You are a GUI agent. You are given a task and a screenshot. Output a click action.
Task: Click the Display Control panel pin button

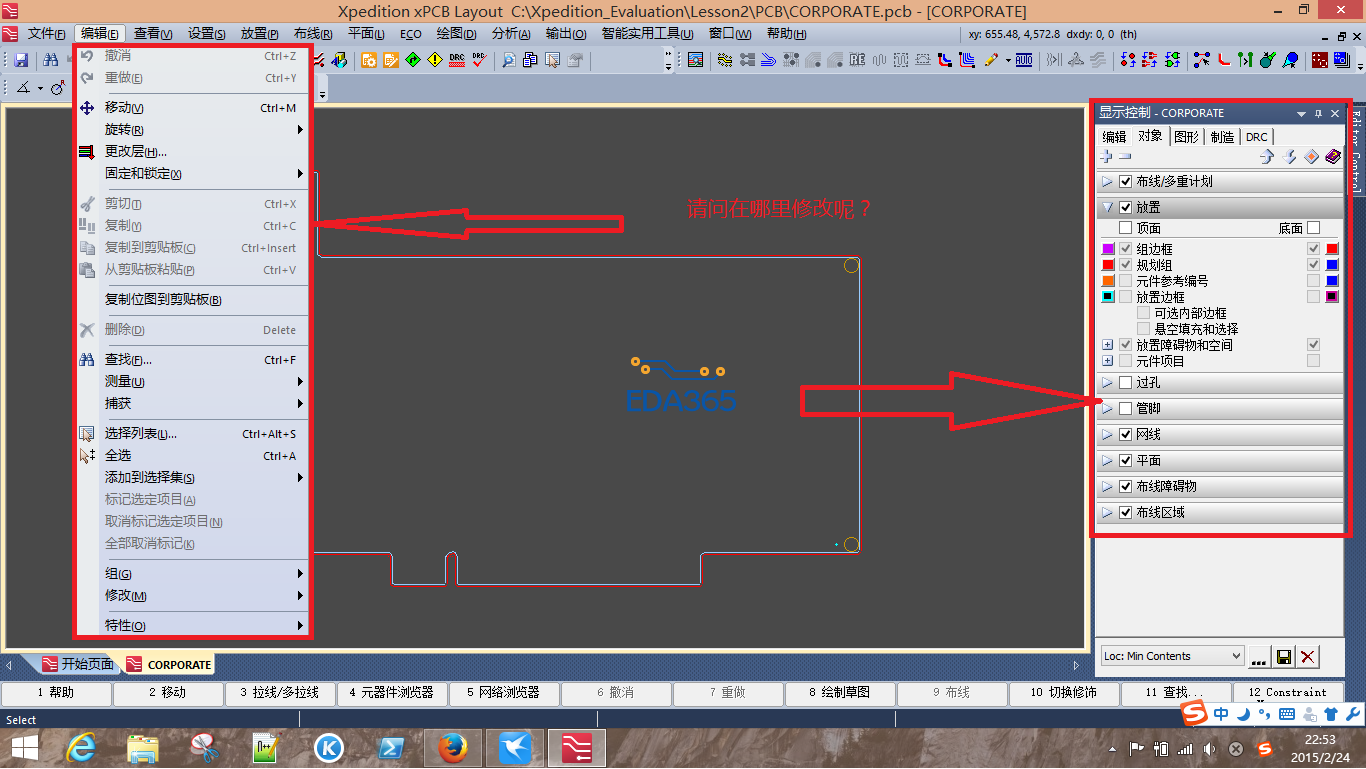[x=1318, y=114]
